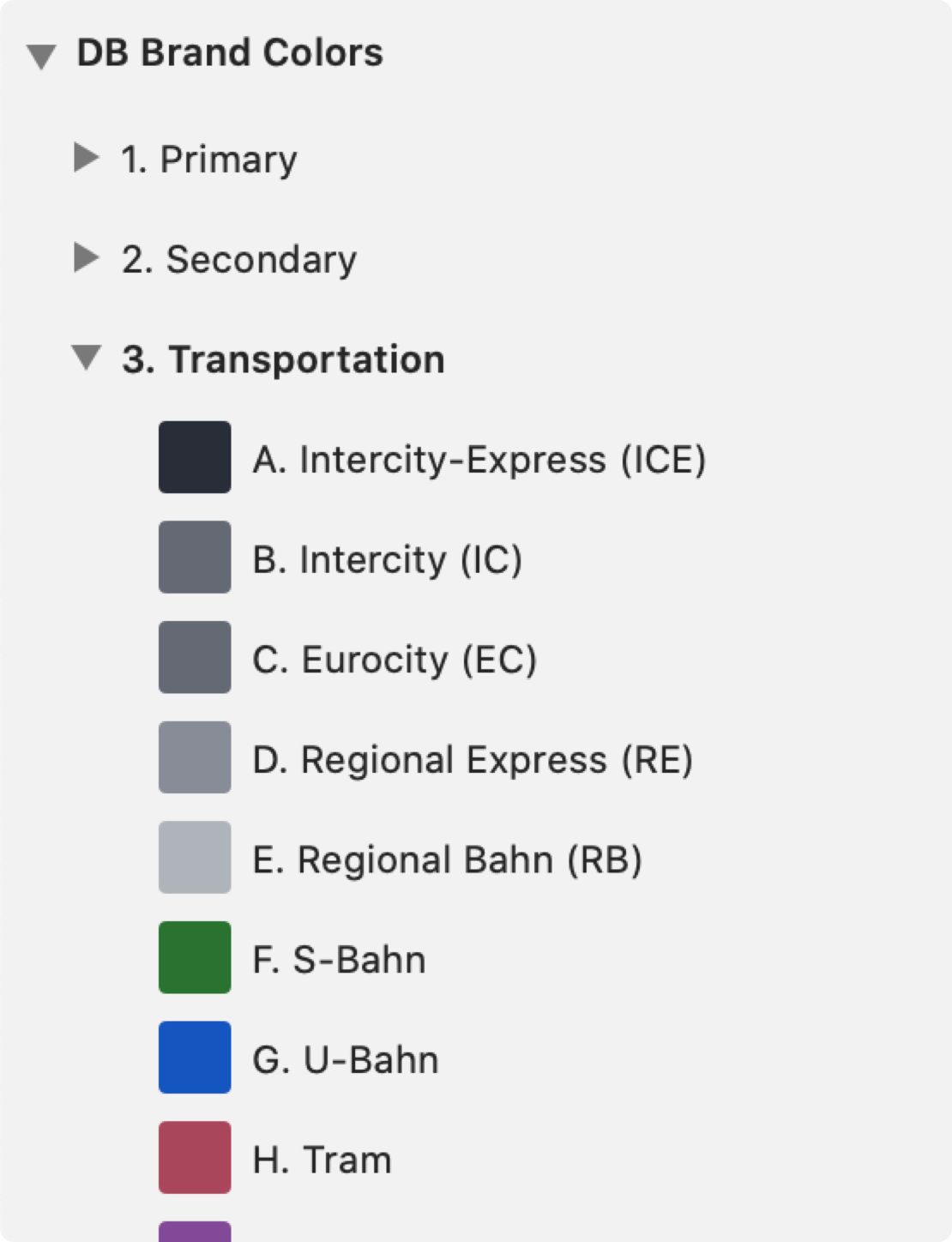Select the DB Brand Colors label
The width and height of the screenshot is (952, 1242).
click(230, 53)
